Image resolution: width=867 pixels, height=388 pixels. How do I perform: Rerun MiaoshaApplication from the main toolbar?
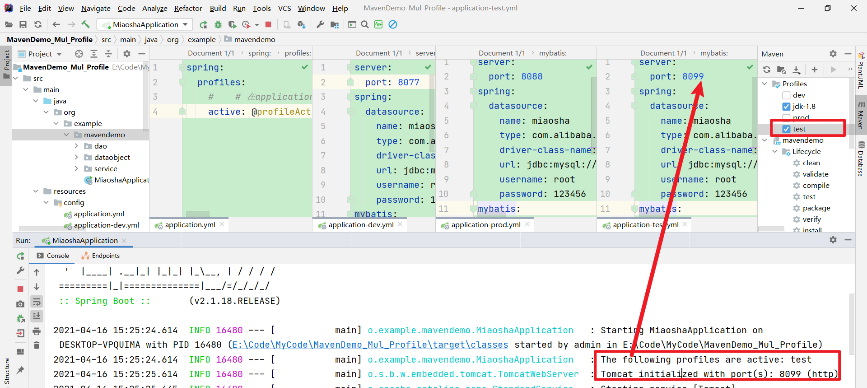point(203,24)
